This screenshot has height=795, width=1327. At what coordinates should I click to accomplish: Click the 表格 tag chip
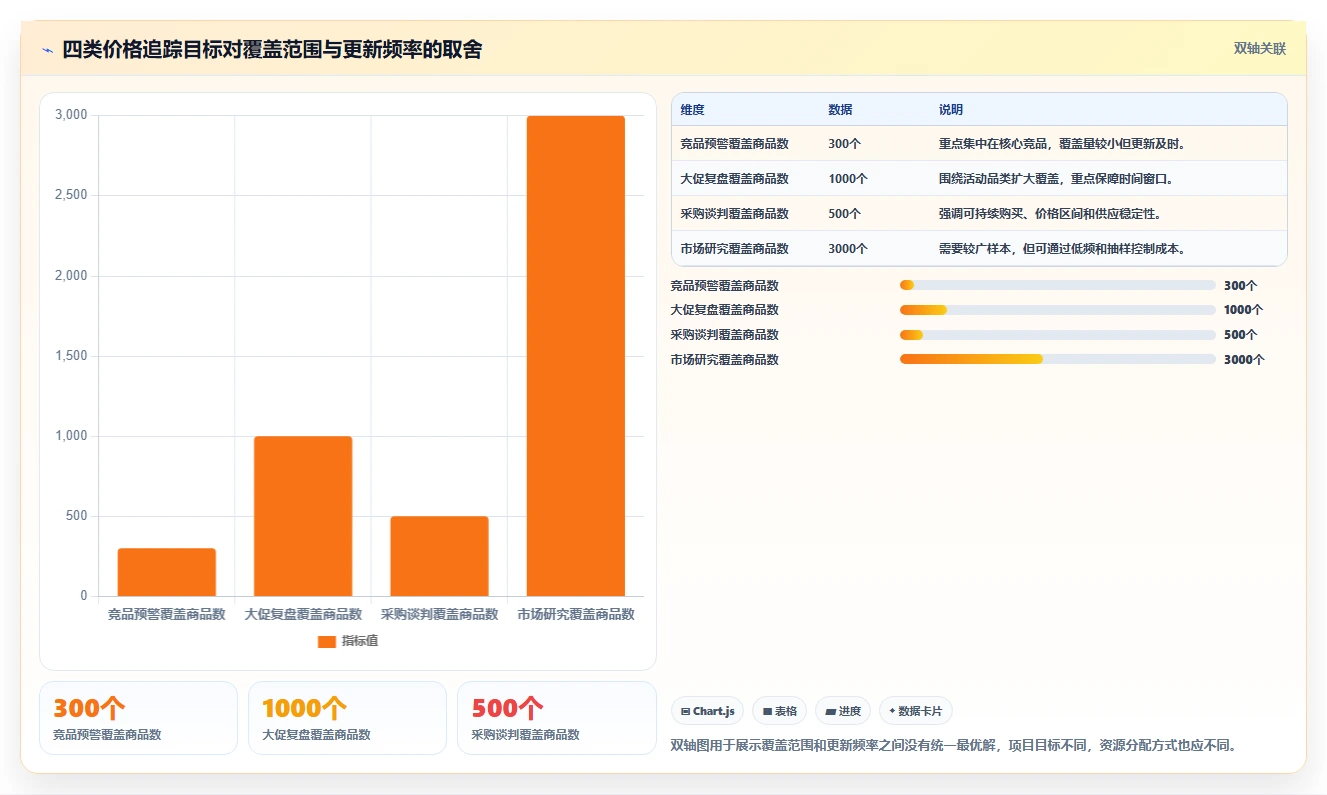coord(780,711)
